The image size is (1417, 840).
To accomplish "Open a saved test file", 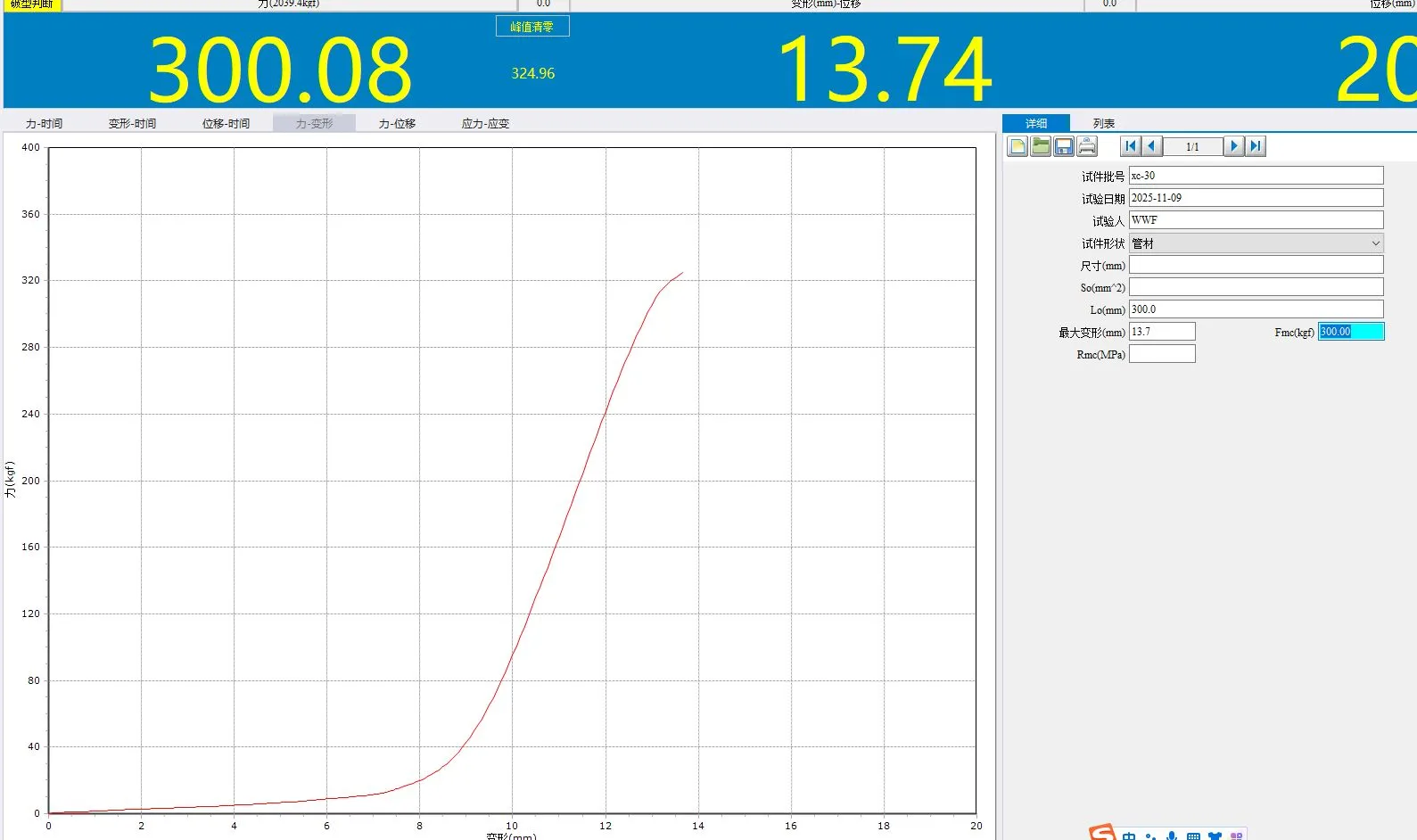I will [x=1041, y=146].
